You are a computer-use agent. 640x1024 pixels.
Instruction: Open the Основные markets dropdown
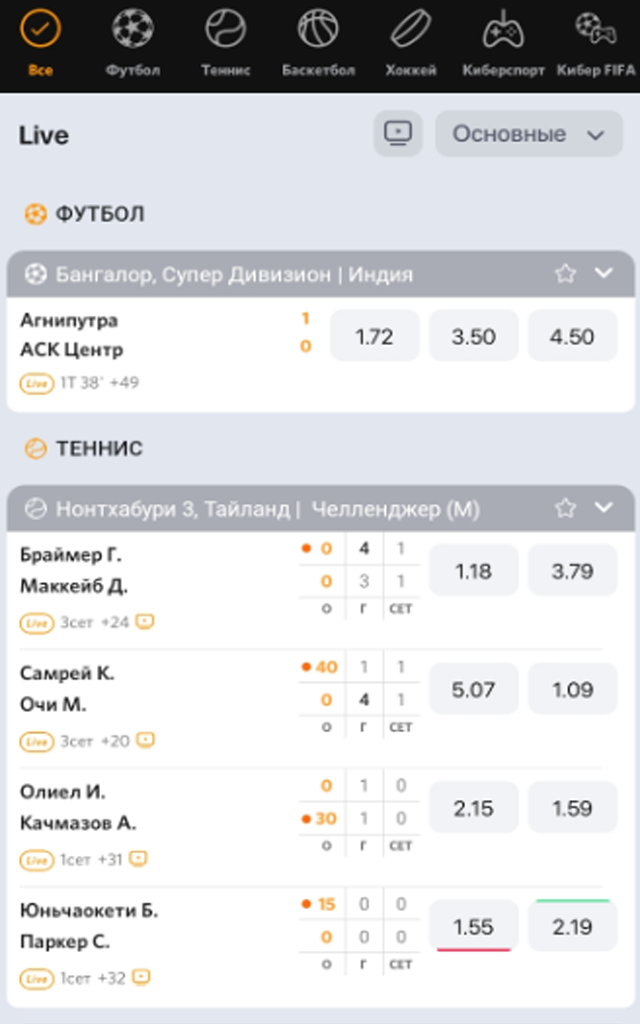tap(529, 133)
